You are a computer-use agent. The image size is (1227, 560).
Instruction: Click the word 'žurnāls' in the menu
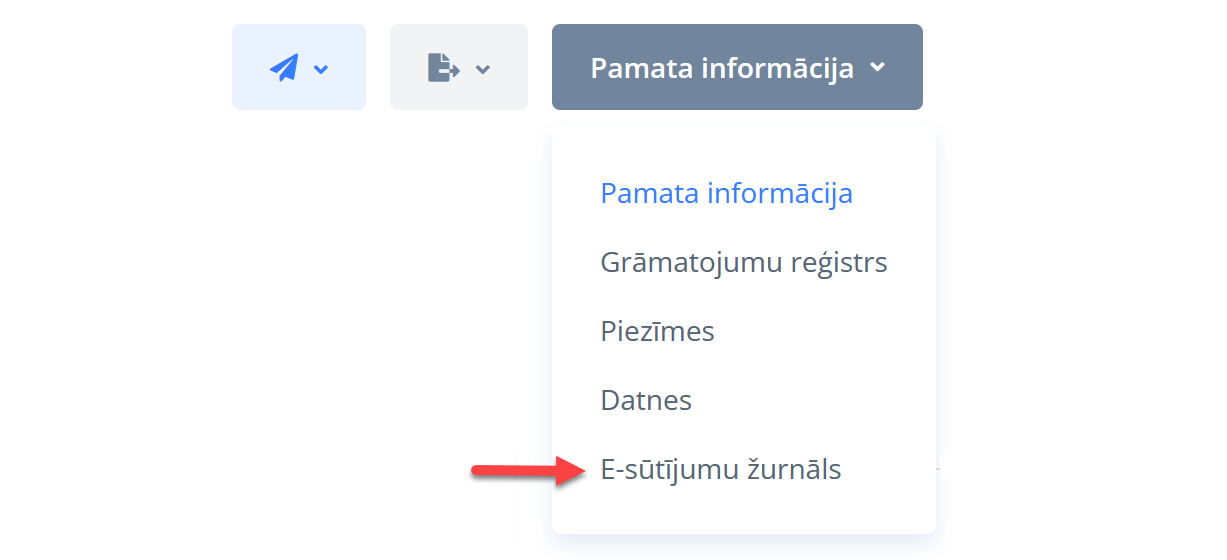tap(794, 470)
